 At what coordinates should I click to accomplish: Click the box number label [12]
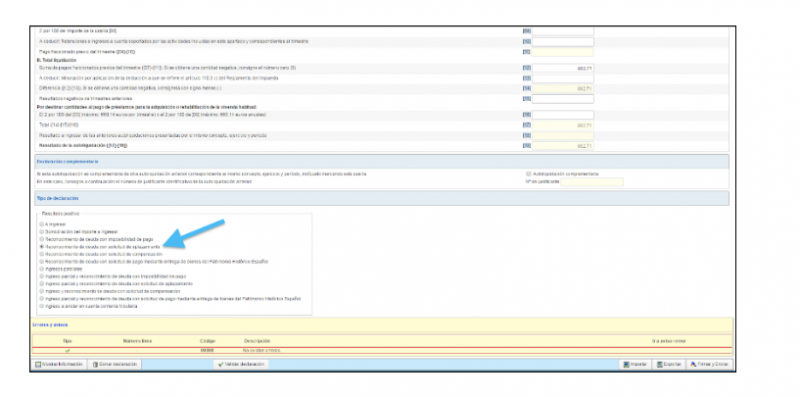point(527,68)
